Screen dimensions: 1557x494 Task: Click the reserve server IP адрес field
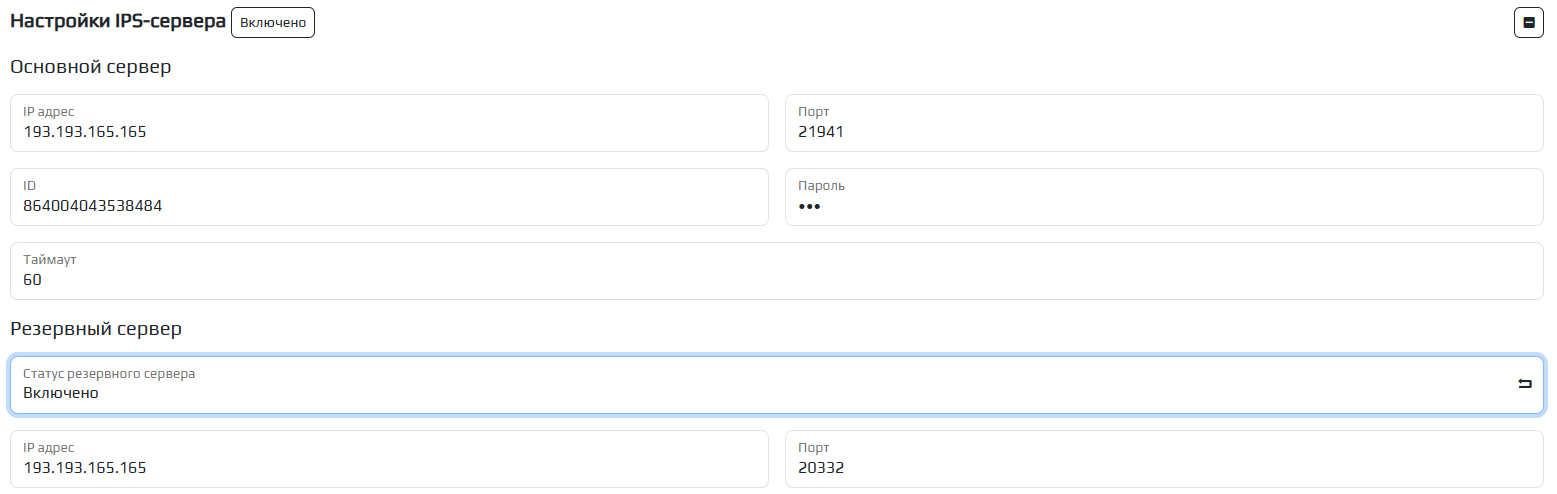point(389,459)
